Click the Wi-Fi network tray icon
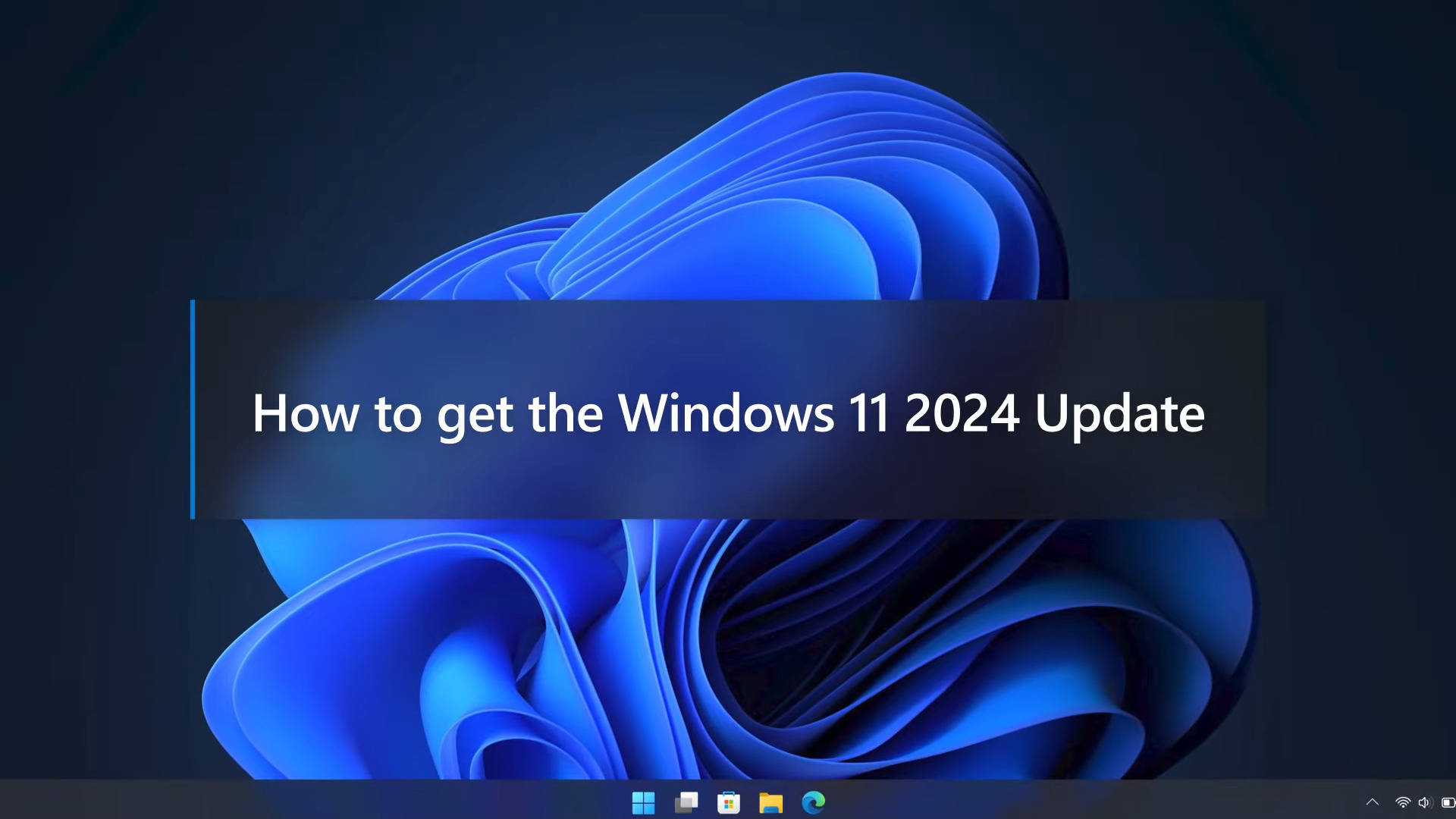The width and height of the screenshot is (1456, 819). pyautogui.click(x=1403, y=802)
